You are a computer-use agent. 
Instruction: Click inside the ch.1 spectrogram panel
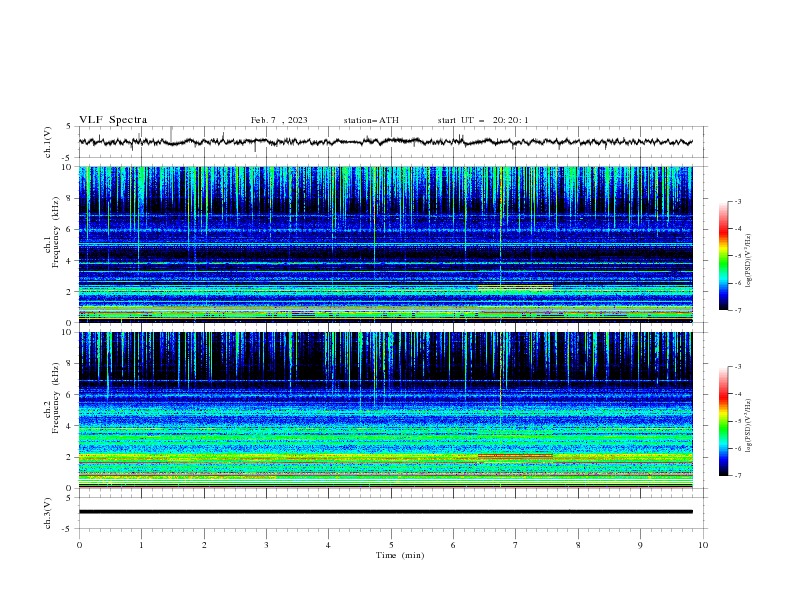385,244
